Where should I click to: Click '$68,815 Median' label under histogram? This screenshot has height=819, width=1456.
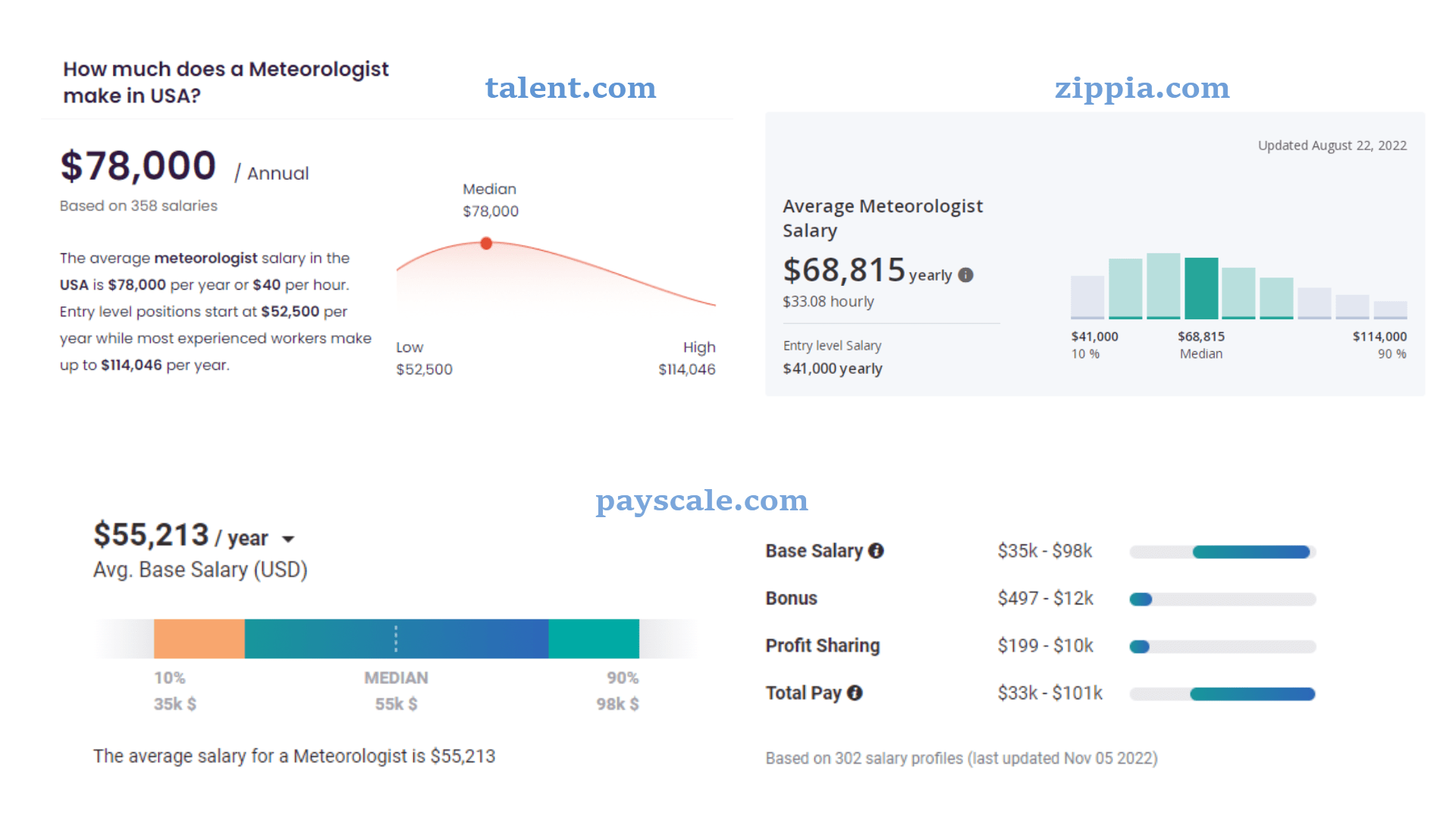(1201, 345)
